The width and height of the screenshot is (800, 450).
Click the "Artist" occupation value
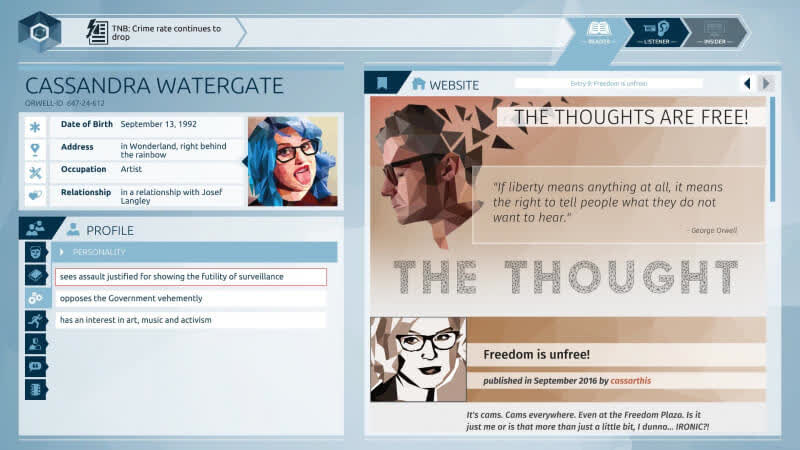(x=131, y=169)
